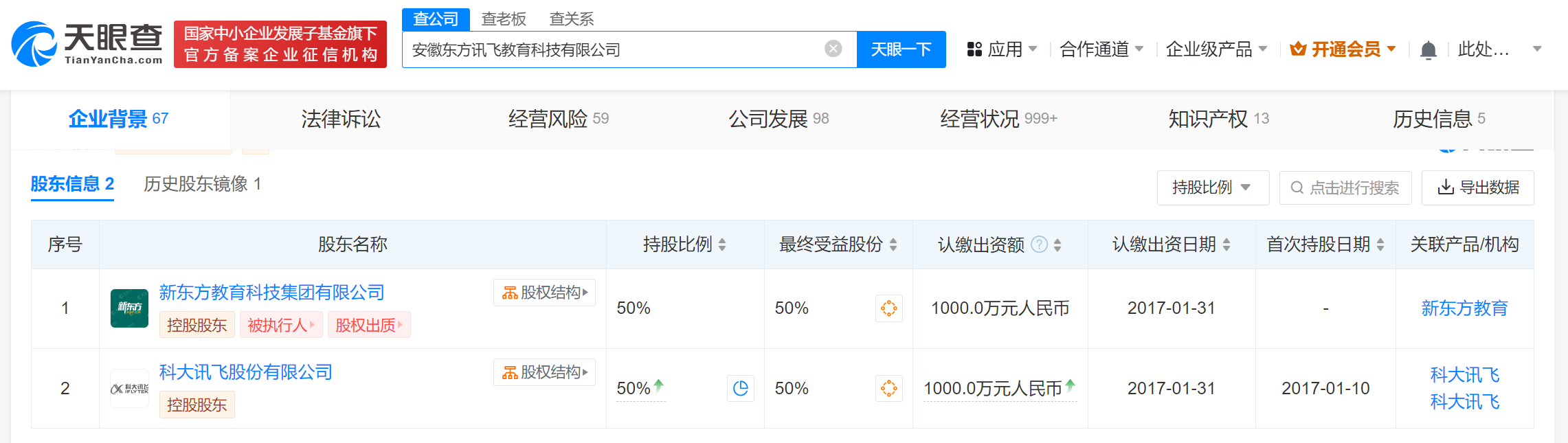Viewport: 1568px width, 443px height.
Task: Click the apps grid icon
Action: point(974,49)
